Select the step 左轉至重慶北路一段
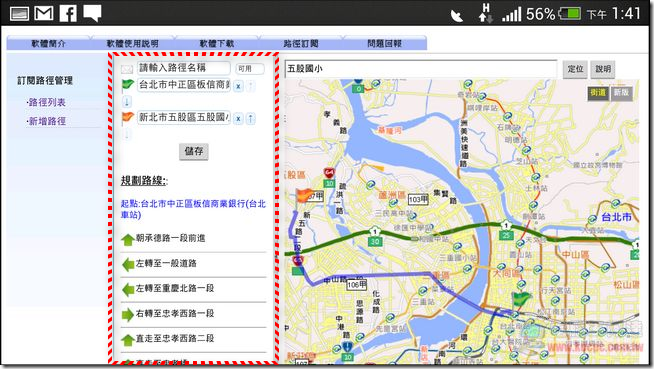Image resolution: width=654 pixels, height=369 pixels. 175,288
